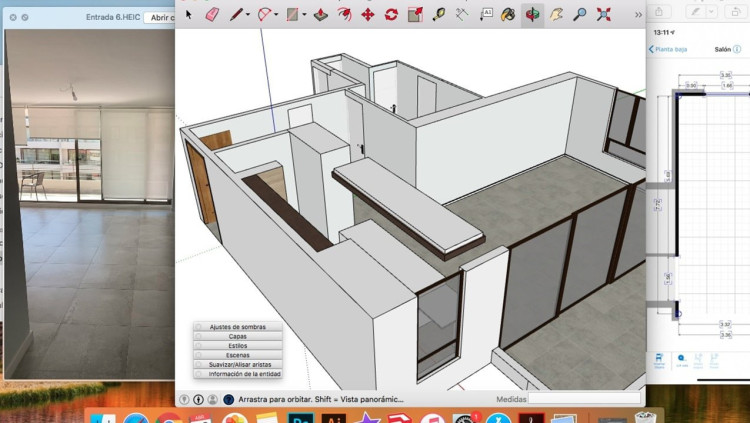750x423 pixels.
Task: Open the Estilos panel
Action: pos(238,345)
